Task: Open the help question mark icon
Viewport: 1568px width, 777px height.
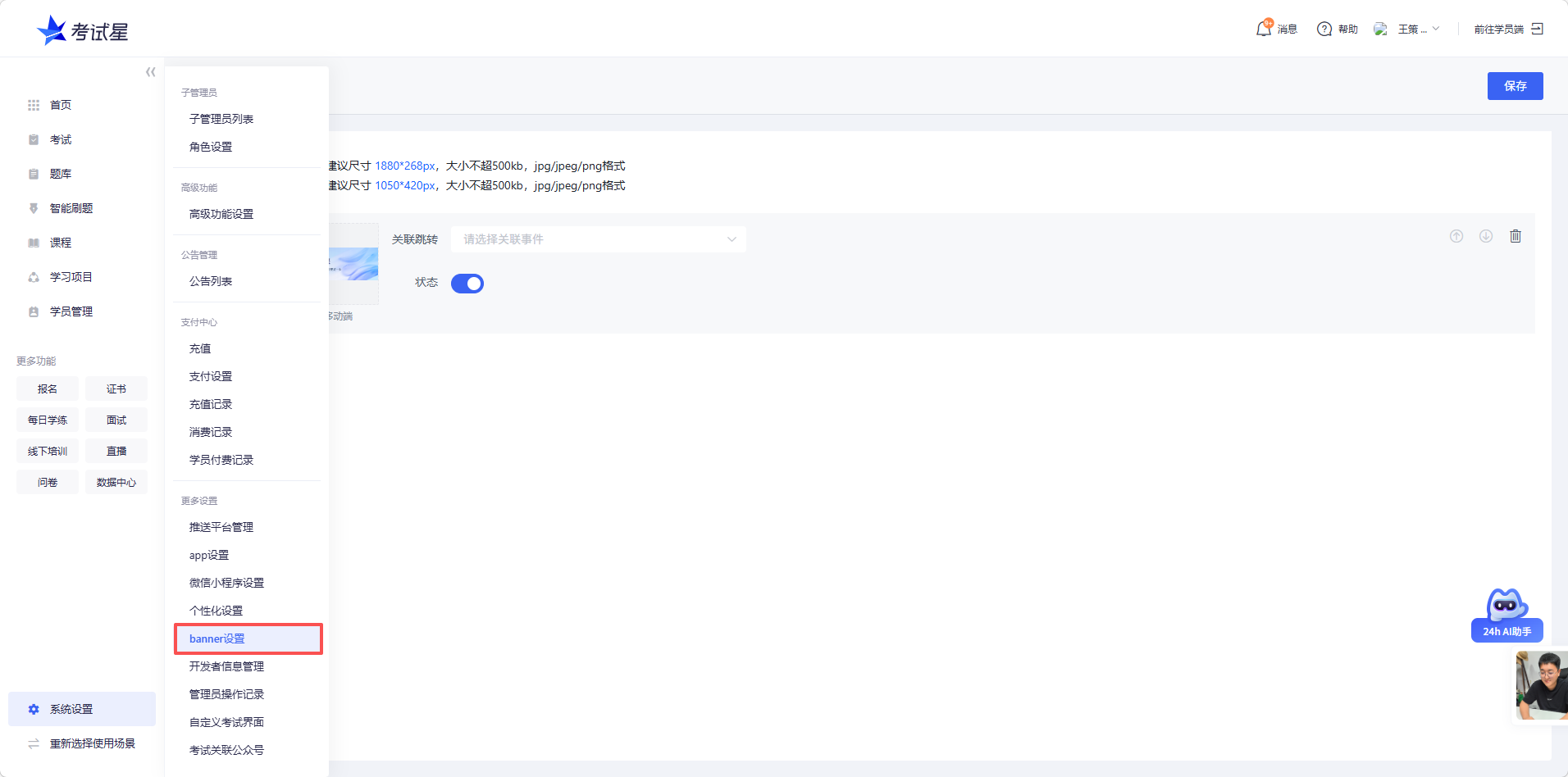Action: [x=1324, y=29]
